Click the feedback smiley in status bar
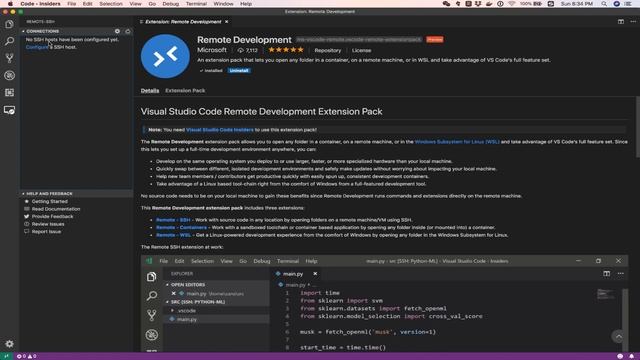 [620, 356]
